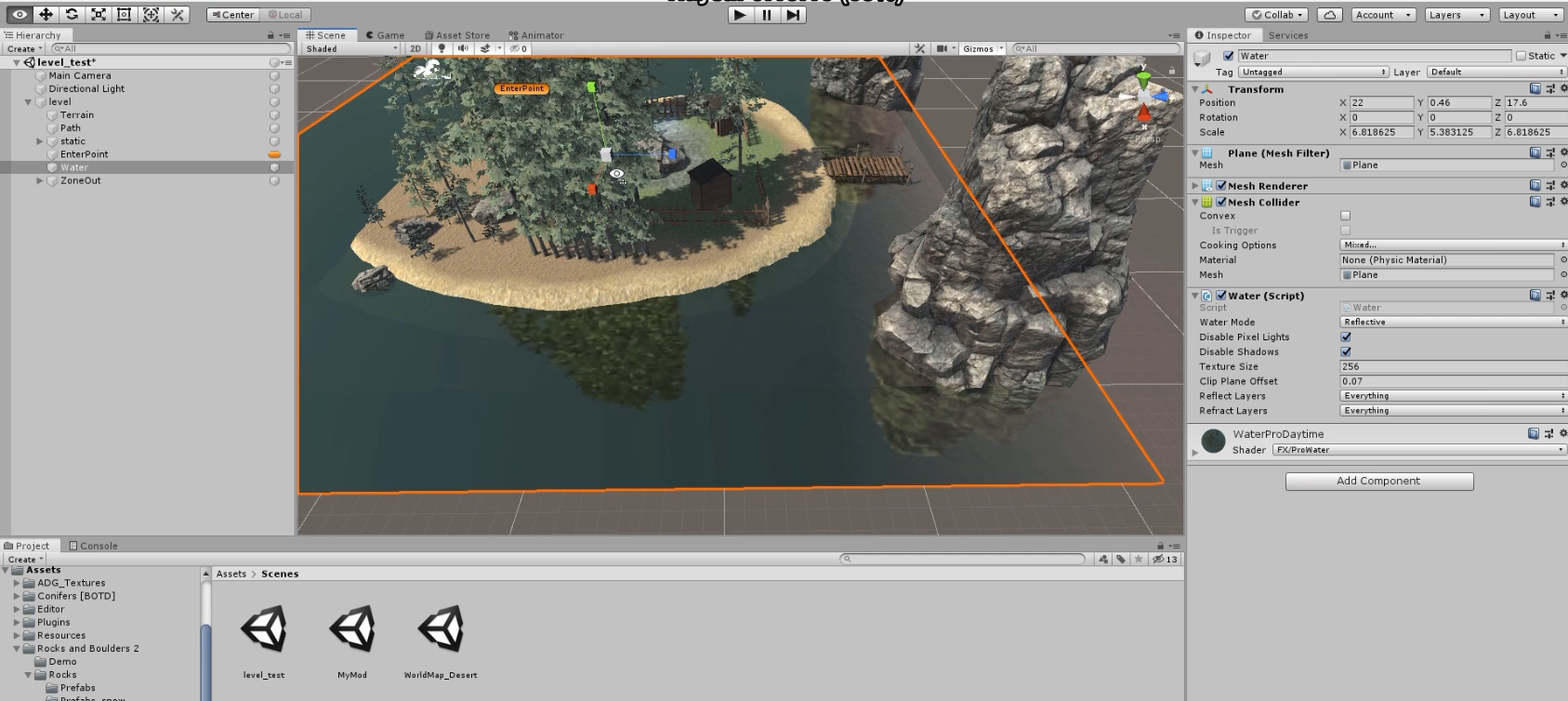Toggle Center pivot mode button
The width and height of the screenshot is (1568, 701).
[x=231, y=15]
